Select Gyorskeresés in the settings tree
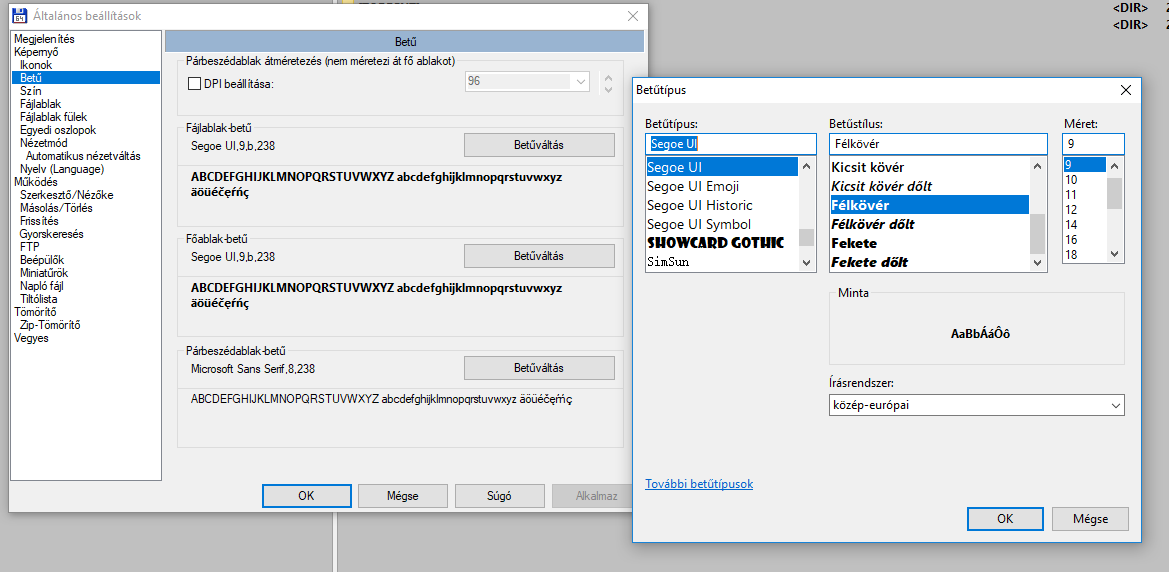 (x=51, y=233)
